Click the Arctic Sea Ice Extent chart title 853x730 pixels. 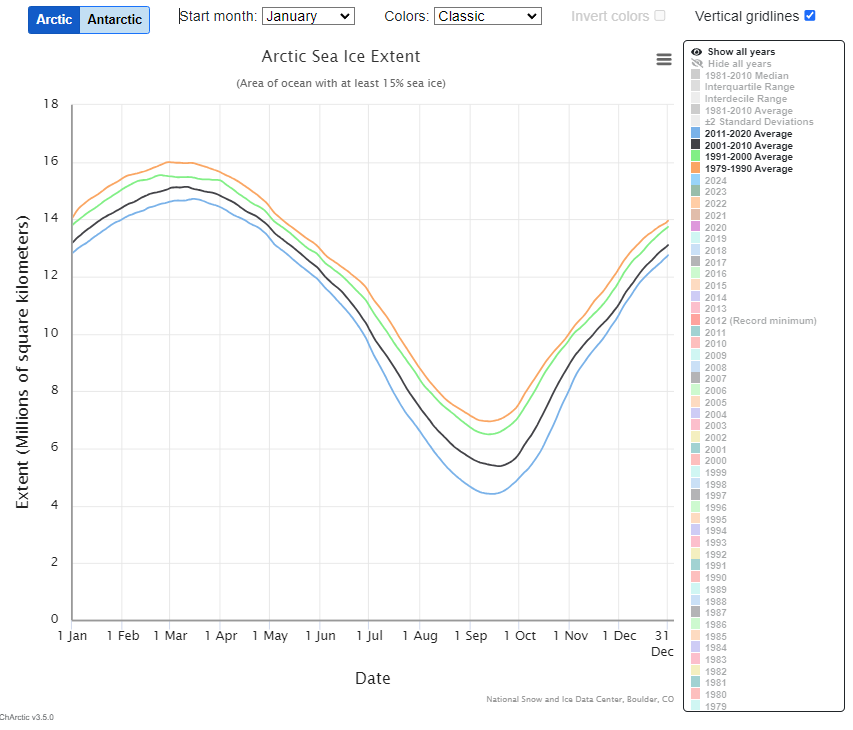[341, 57]
